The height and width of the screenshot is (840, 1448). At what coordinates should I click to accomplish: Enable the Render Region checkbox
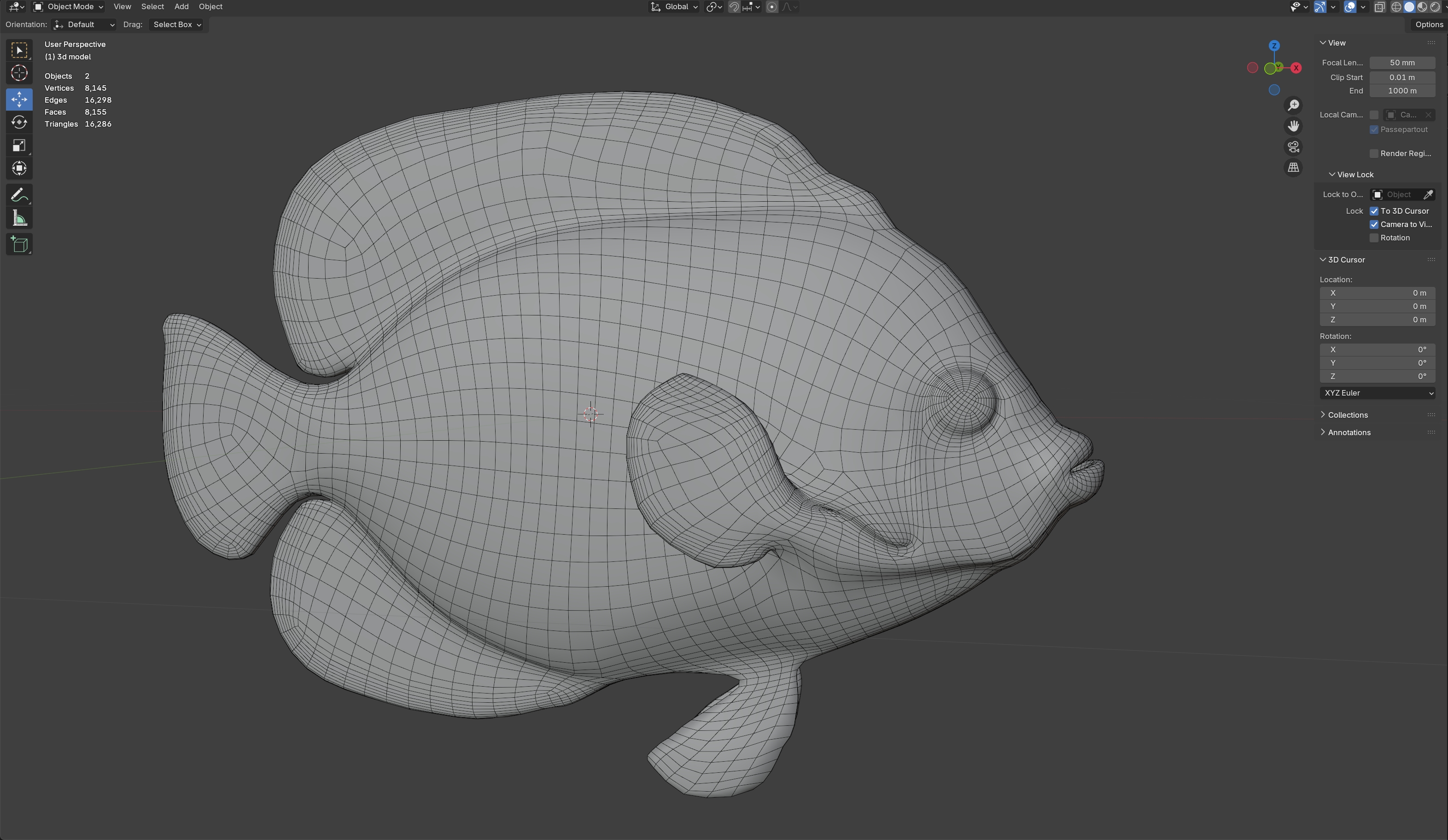coord(1374,153)
